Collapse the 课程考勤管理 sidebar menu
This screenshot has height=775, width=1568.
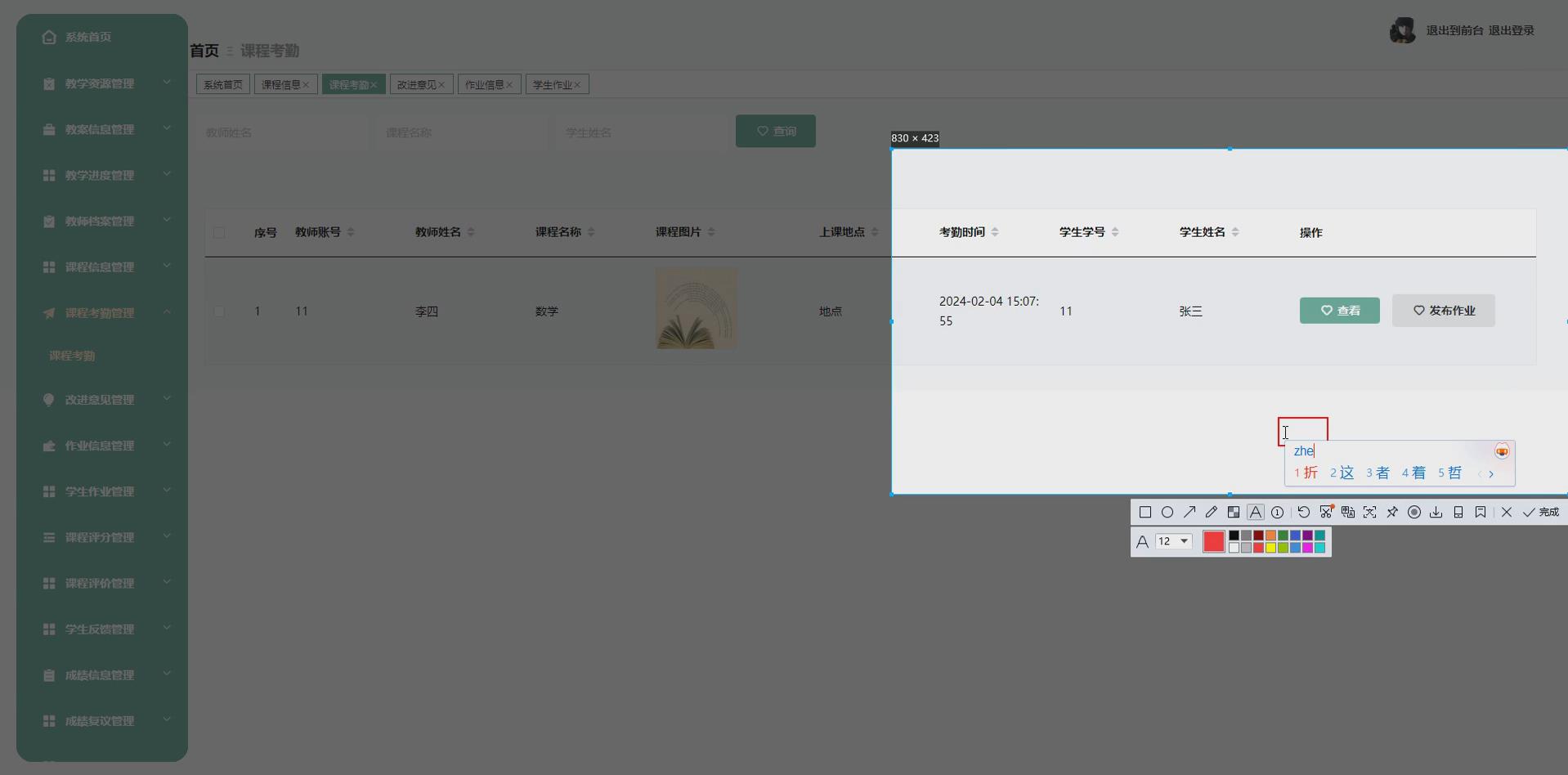(101, 312)
